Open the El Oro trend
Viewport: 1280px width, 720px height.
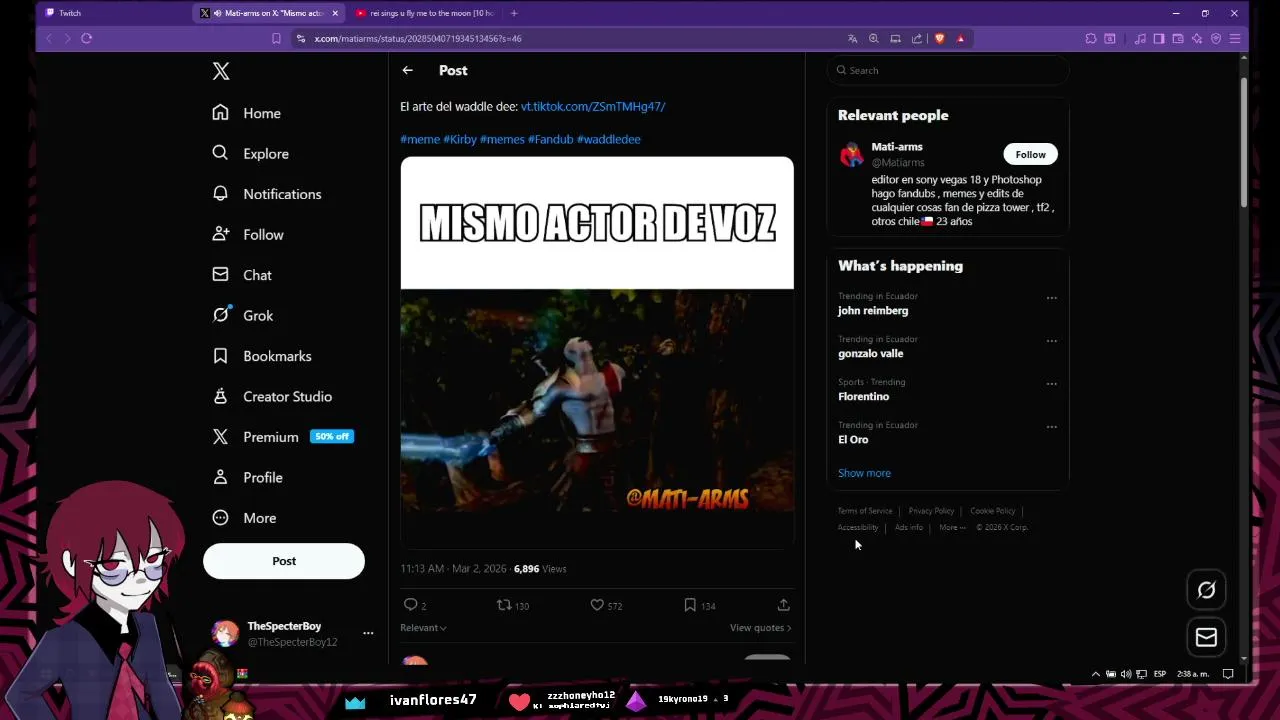(853, 440)
